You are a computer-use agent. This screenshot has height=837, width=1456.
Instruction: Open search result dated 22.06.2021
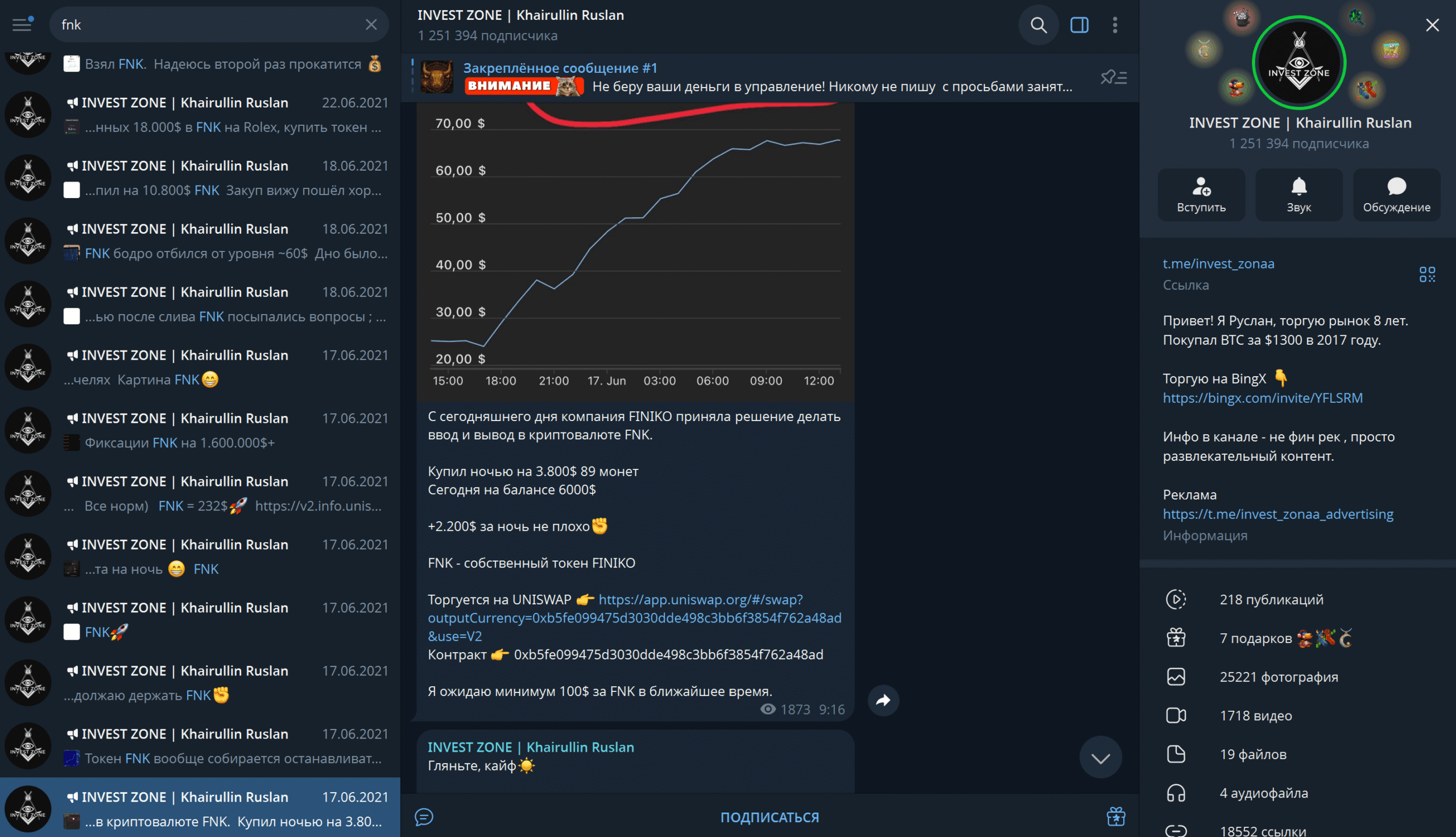click(x=200, y=114)
